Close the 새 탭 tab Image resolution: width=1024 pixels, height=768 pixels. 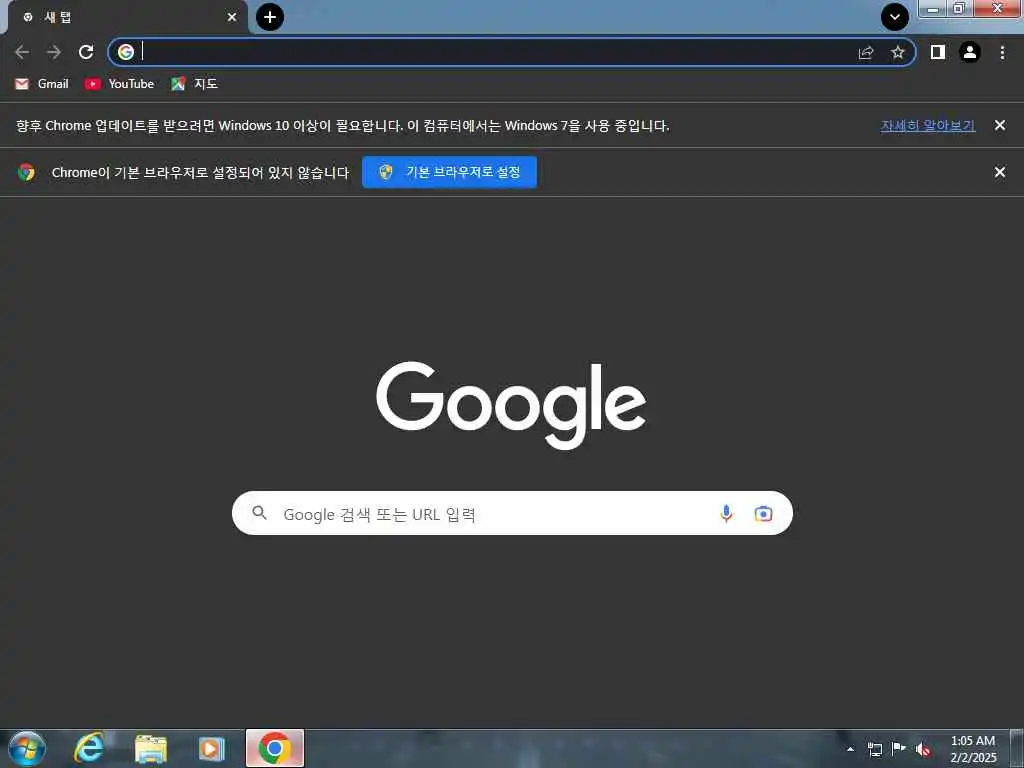click(232, 17)
